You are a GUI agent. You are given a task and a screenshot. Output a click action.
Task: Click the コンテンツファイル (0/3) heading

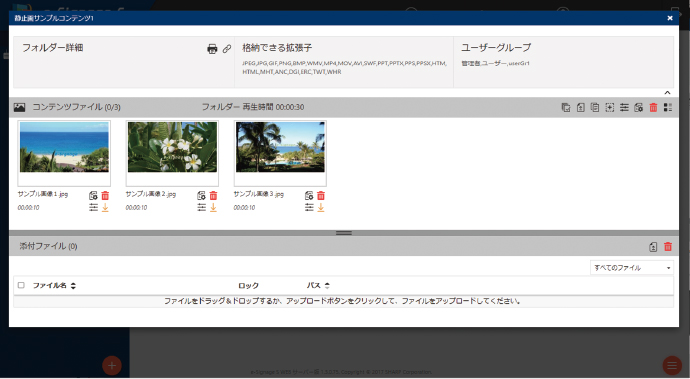(76, 107)
